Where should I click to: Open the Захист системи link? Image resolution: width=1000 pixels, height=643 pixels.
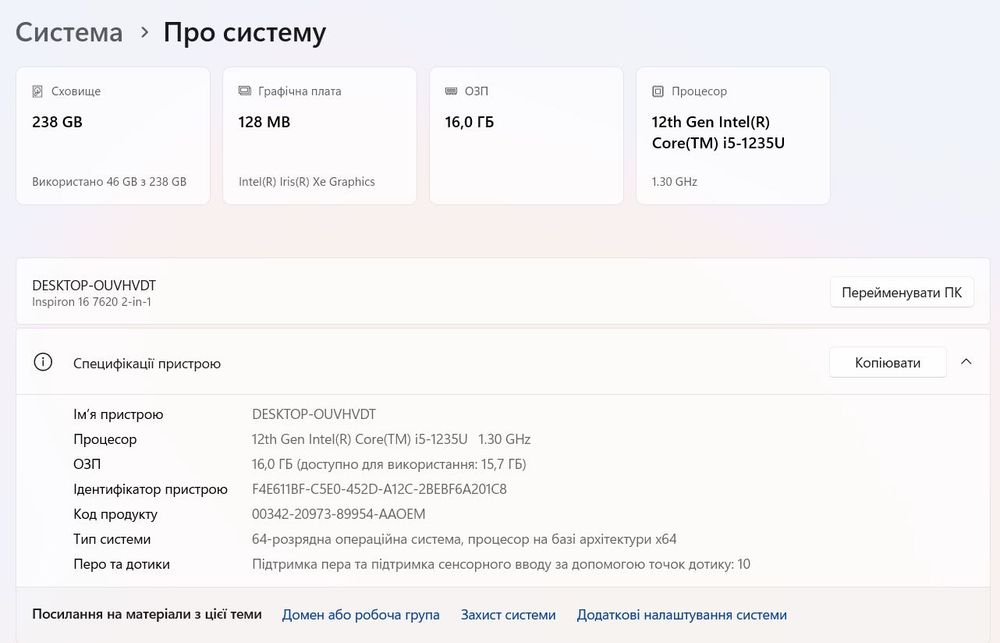[x=508, y=615]
